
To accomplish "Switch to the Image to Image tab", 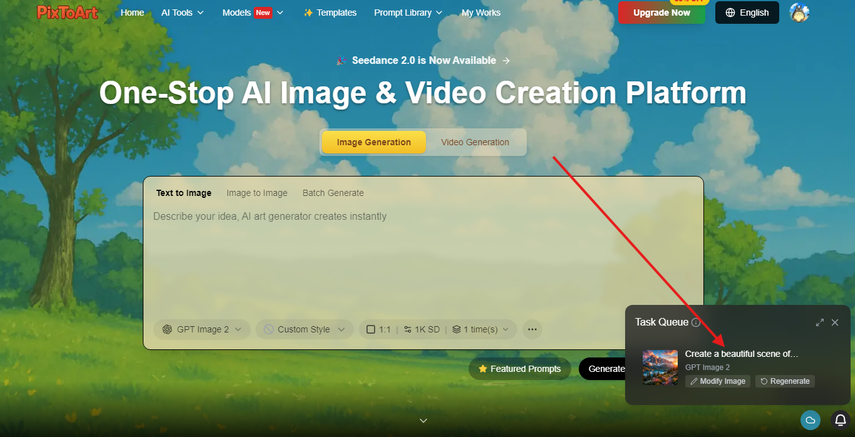I will click(257, 193).
